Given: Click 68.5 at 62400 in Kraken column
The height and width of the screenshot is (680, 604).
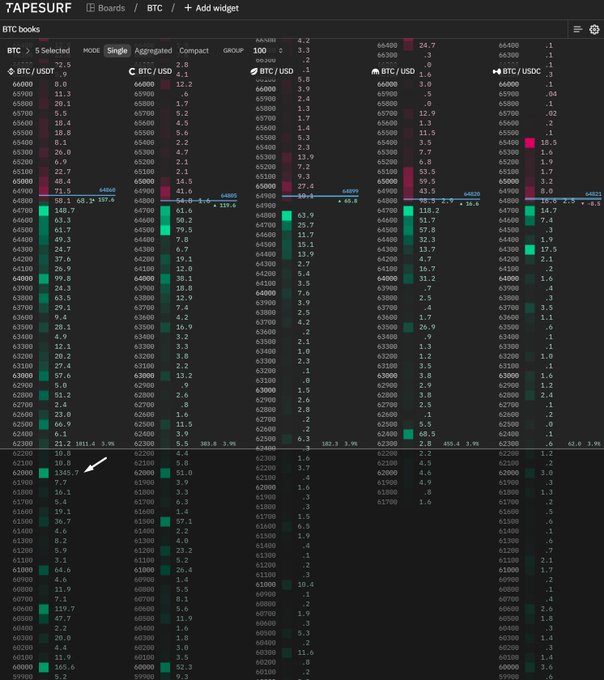Looking at the screenshot, I should pyautogui.click(x=427, y=434).
